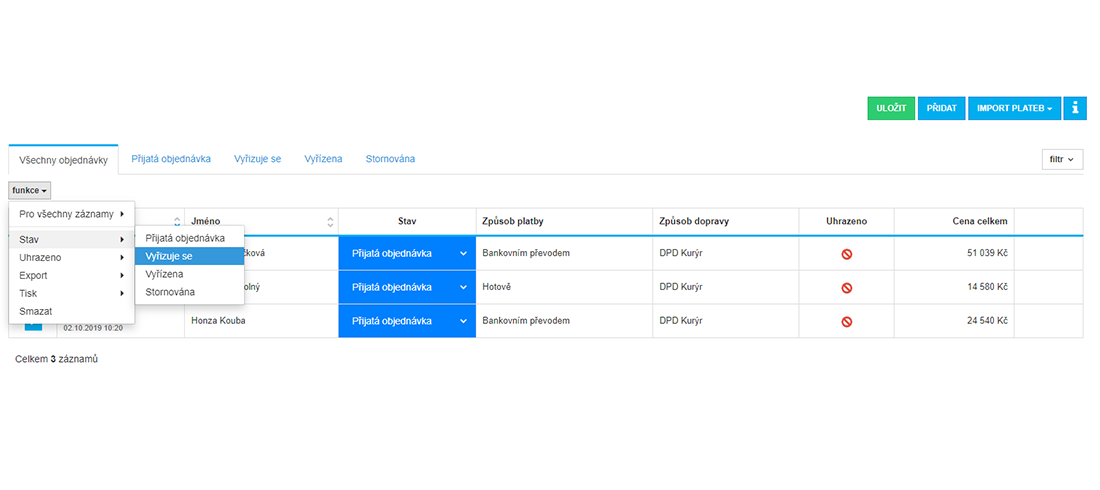Switch to Vyřízena tab
This screenshot has height=490, width=1100.
pos(323,159)
